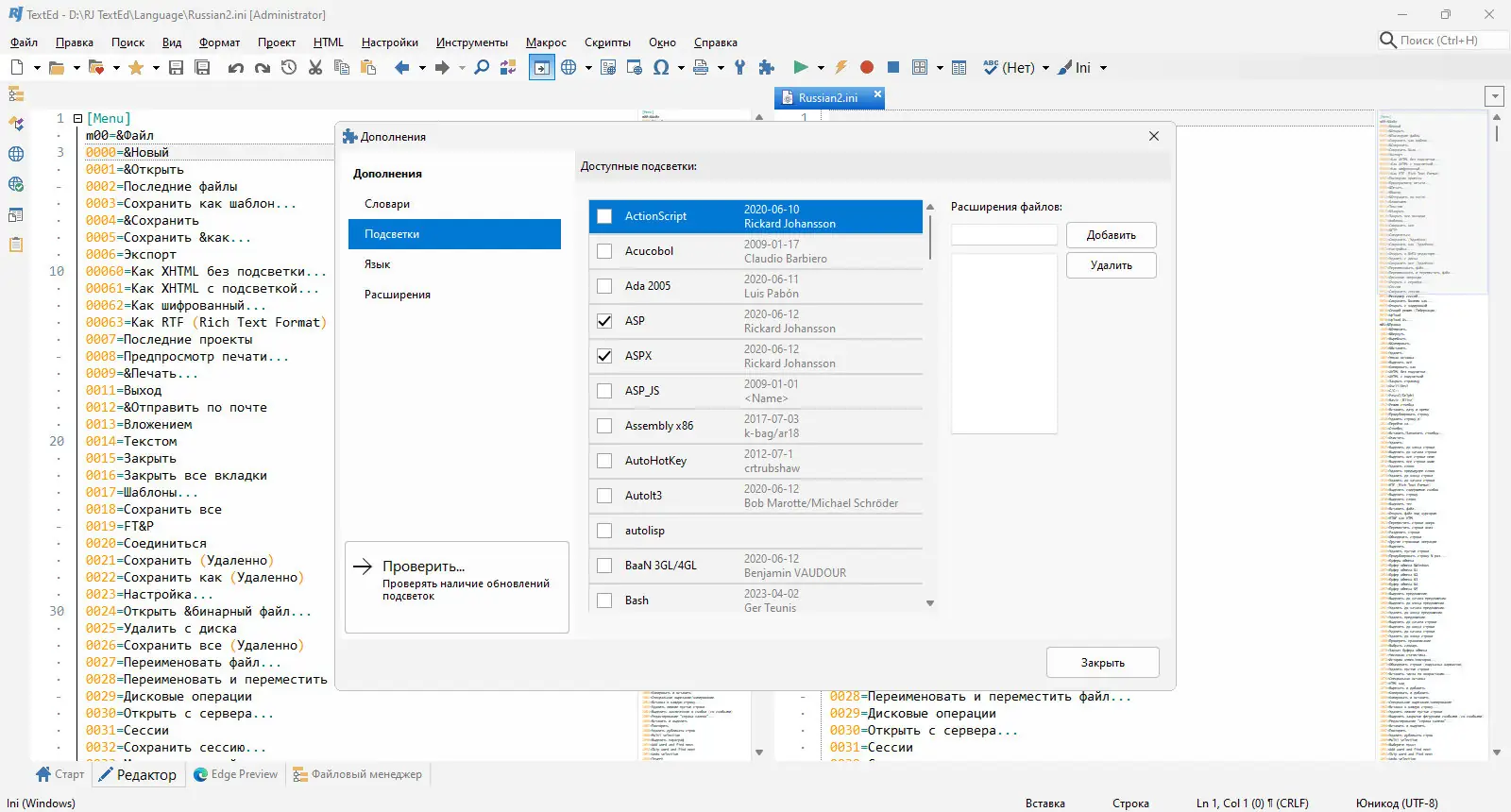Click the globe icon in left sidebar

pyautogui.click(x=16, y=154)
